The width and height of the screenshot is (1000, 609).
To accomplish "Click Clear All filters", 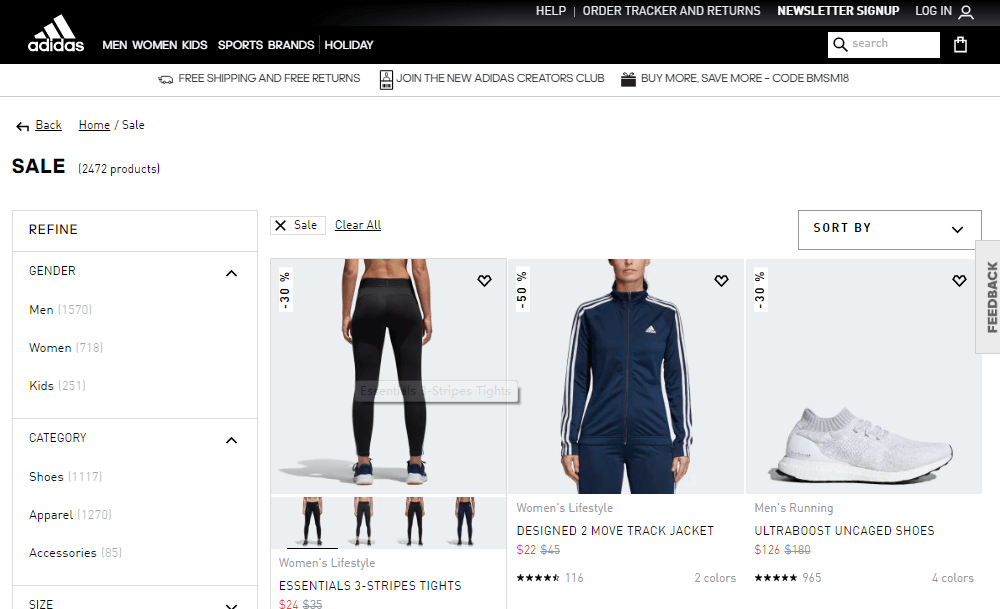I will point(358,225).
